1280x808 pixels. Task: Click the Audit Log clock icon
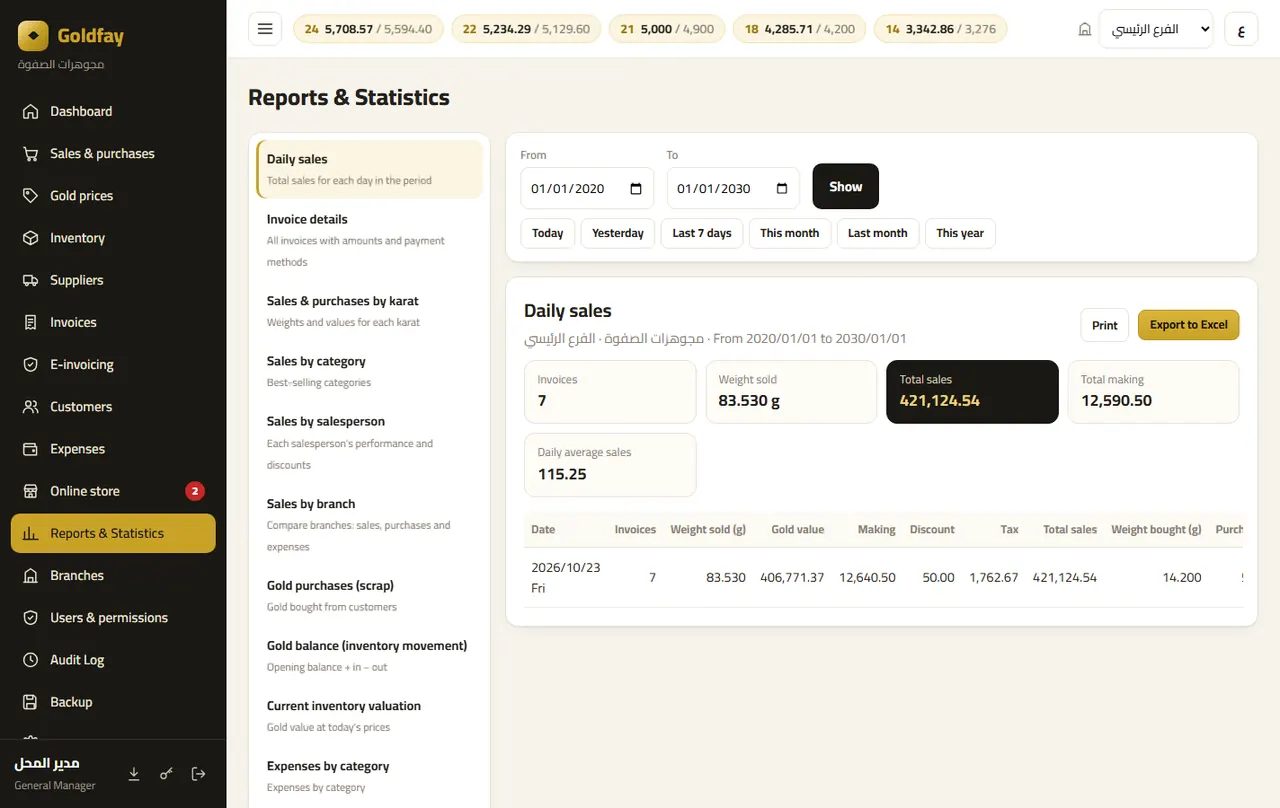31,660
